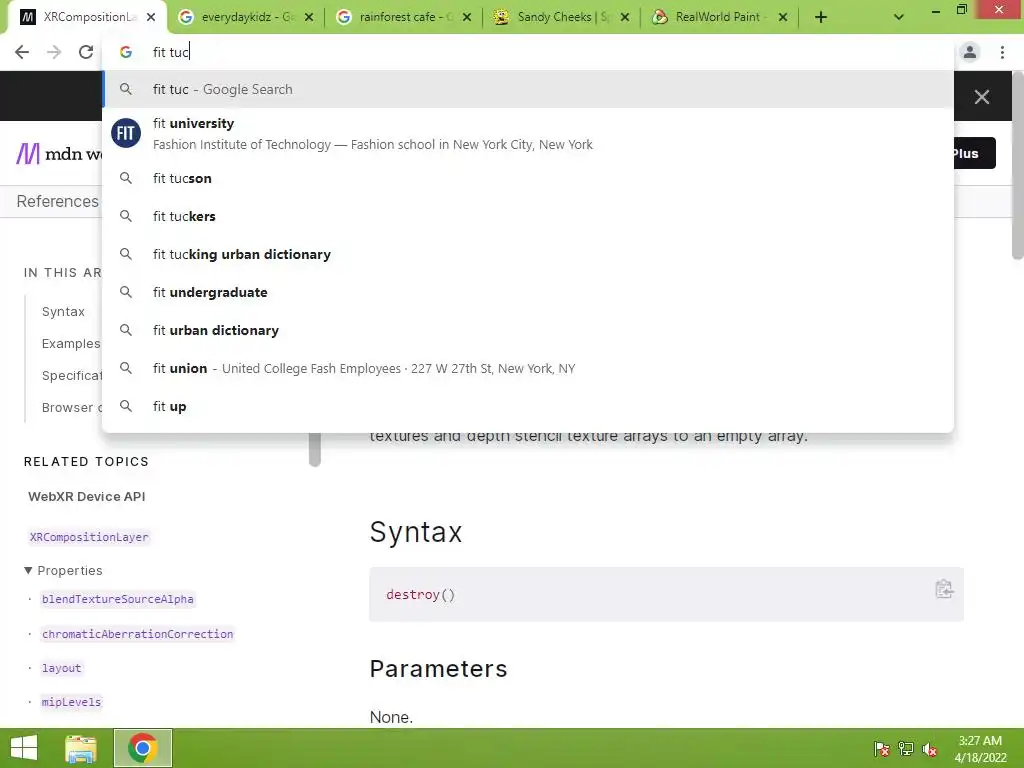Viewport: 1024px width, 768px height.
Task: Close the XRCompositionLayer tab
Action: pyautogui.click(x=151, y=17)
